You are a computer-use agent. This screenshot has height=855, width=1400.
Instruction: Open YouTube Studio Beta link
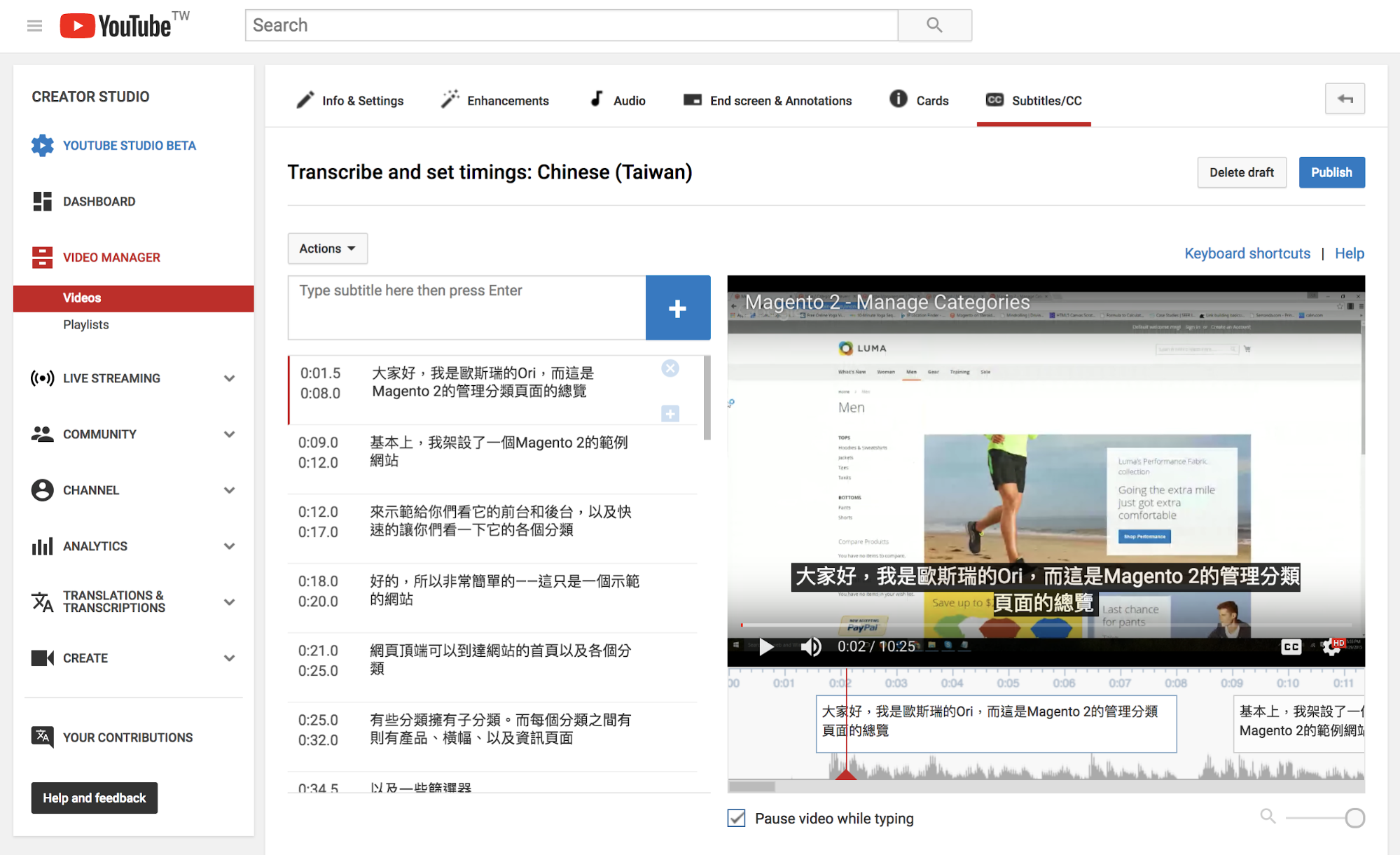pos(130,146)
